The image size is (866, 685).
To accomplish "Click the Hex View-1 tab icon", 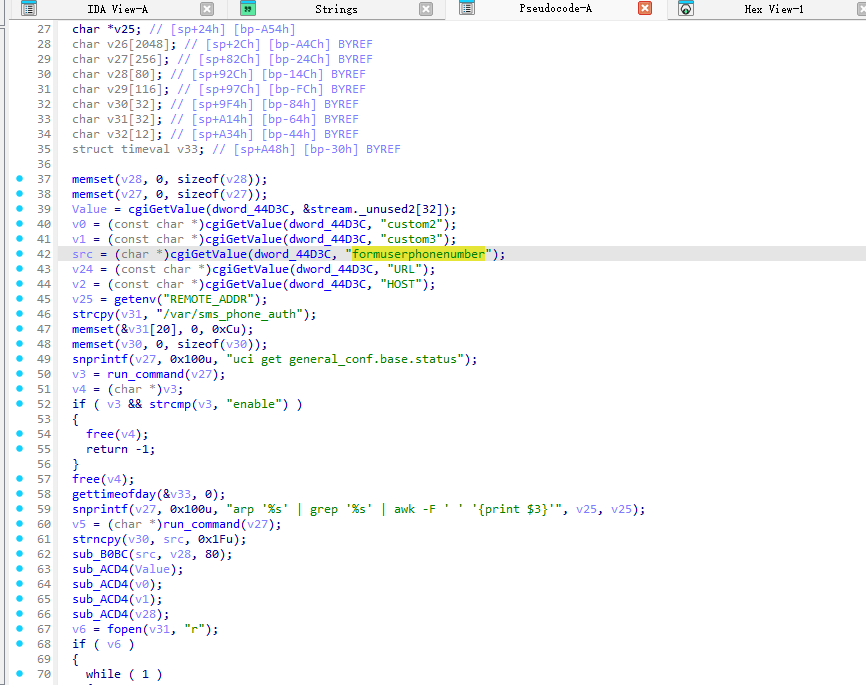I will pyautogui.click(x=686, y=9).
